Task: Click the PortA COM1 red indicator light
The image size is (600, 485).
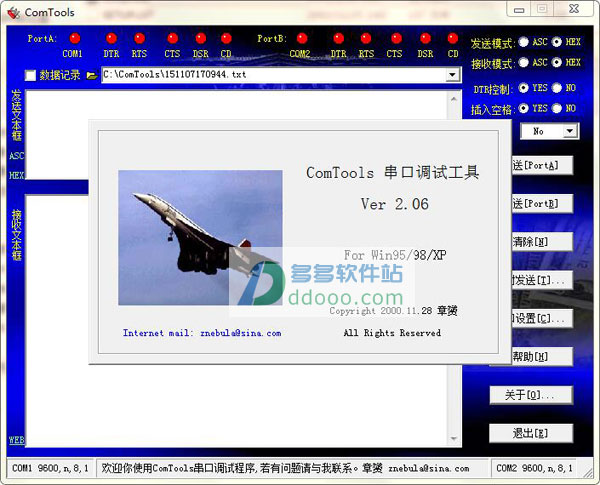Action: point(75,38)
